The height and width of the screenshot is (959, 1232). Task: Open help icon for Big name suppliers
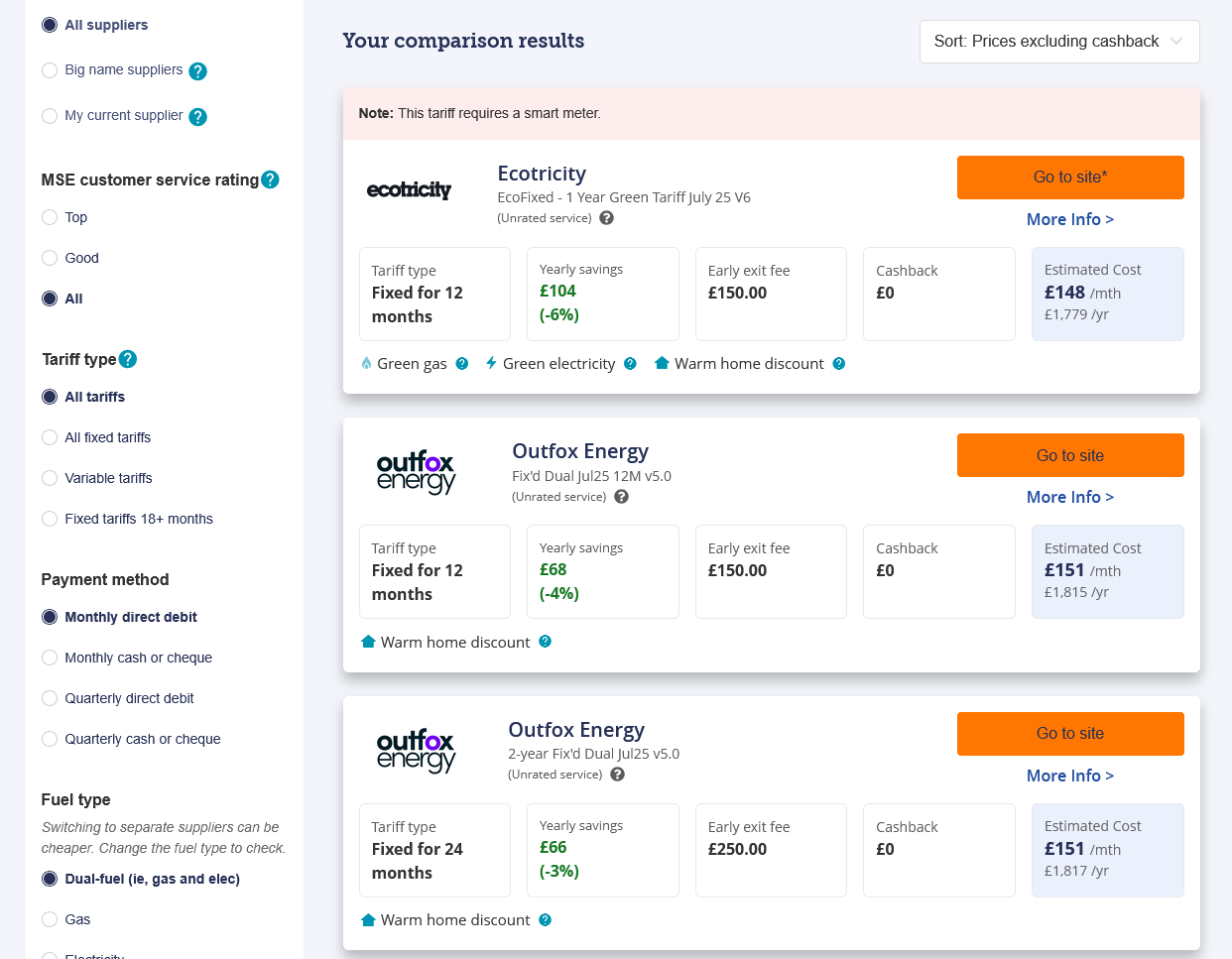click(x=197, y=71)
